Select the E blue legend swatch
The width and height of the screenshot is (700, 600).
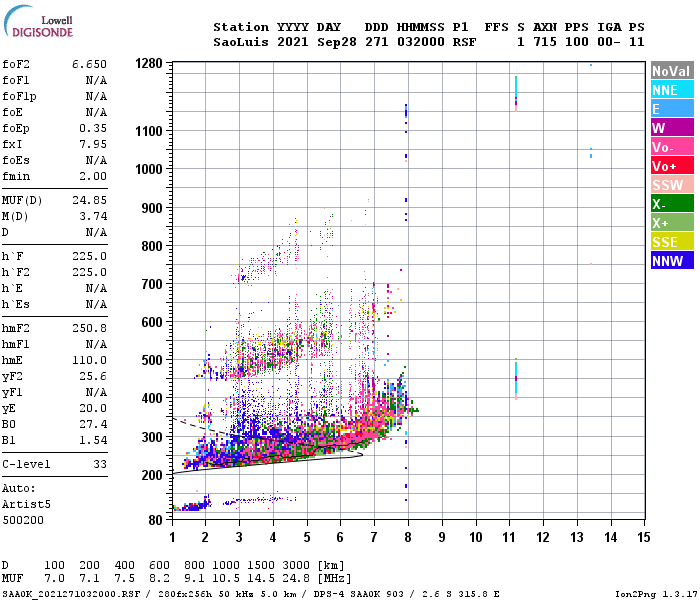pyautogui.click(x=672, y=109)
